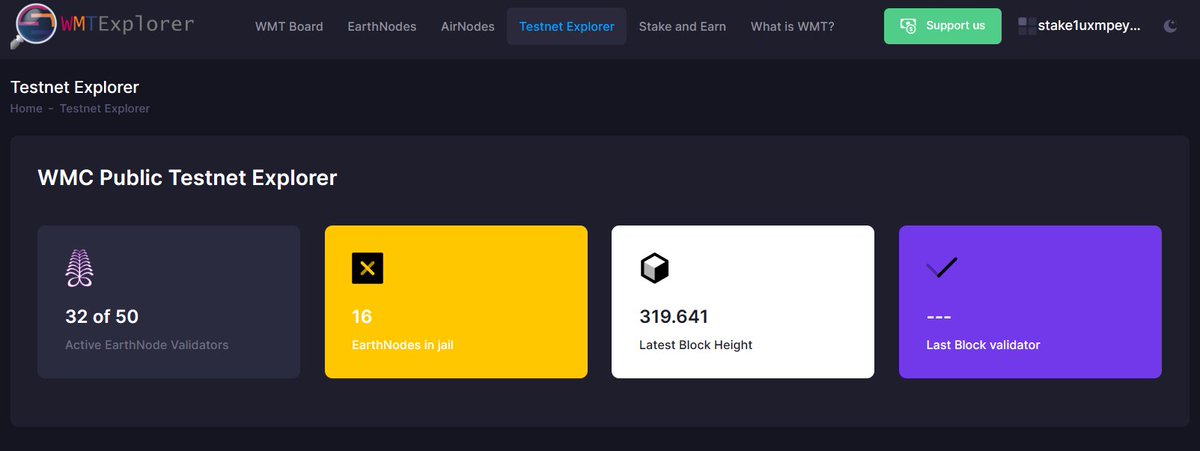1200x451 pixels.
Task: Open the Stake and Earn page
Action: tap(682, 26)
